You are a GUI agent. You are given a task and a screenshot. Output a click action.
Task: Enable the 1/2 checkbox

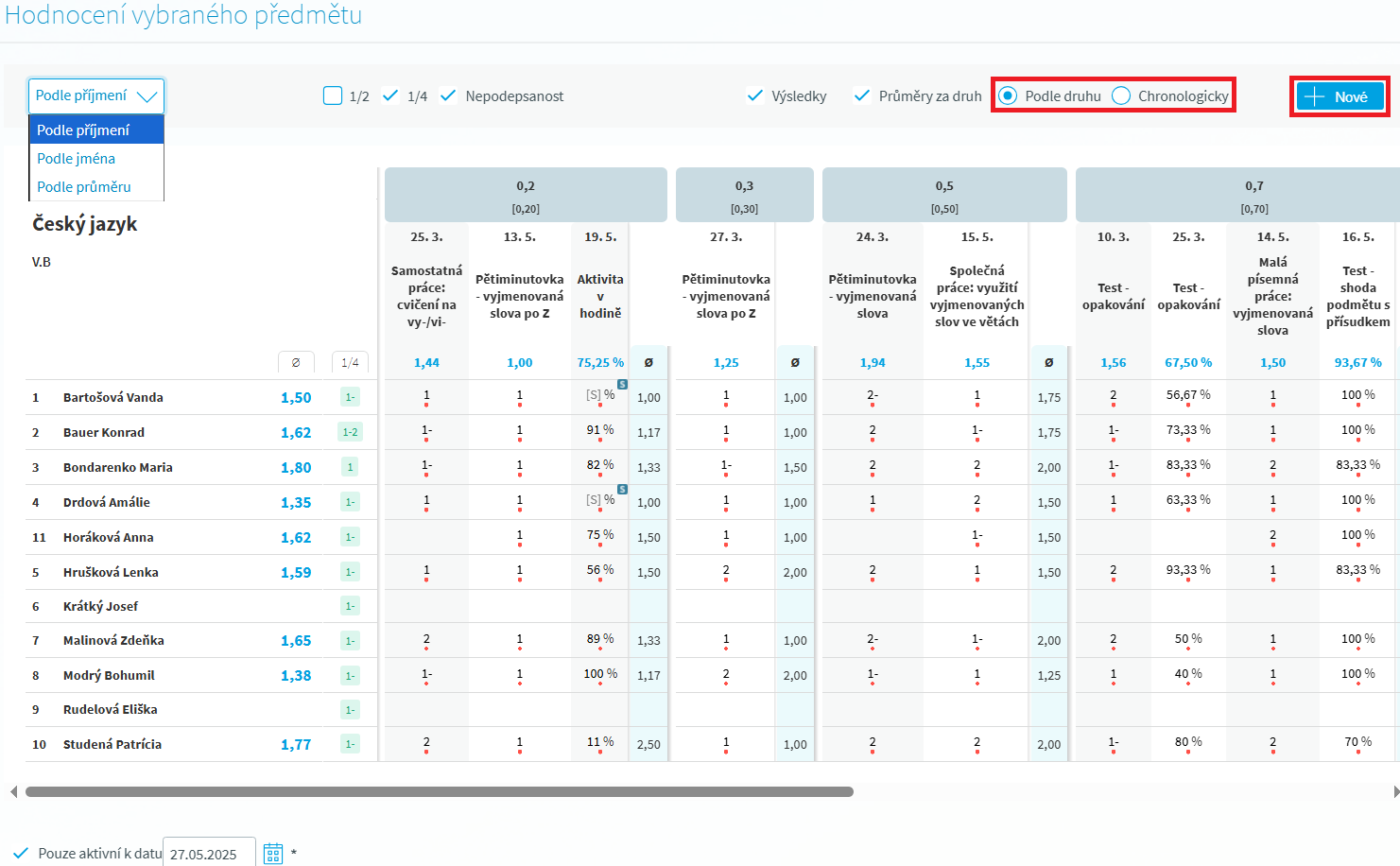pyautogui.click(x=333, y=95)
